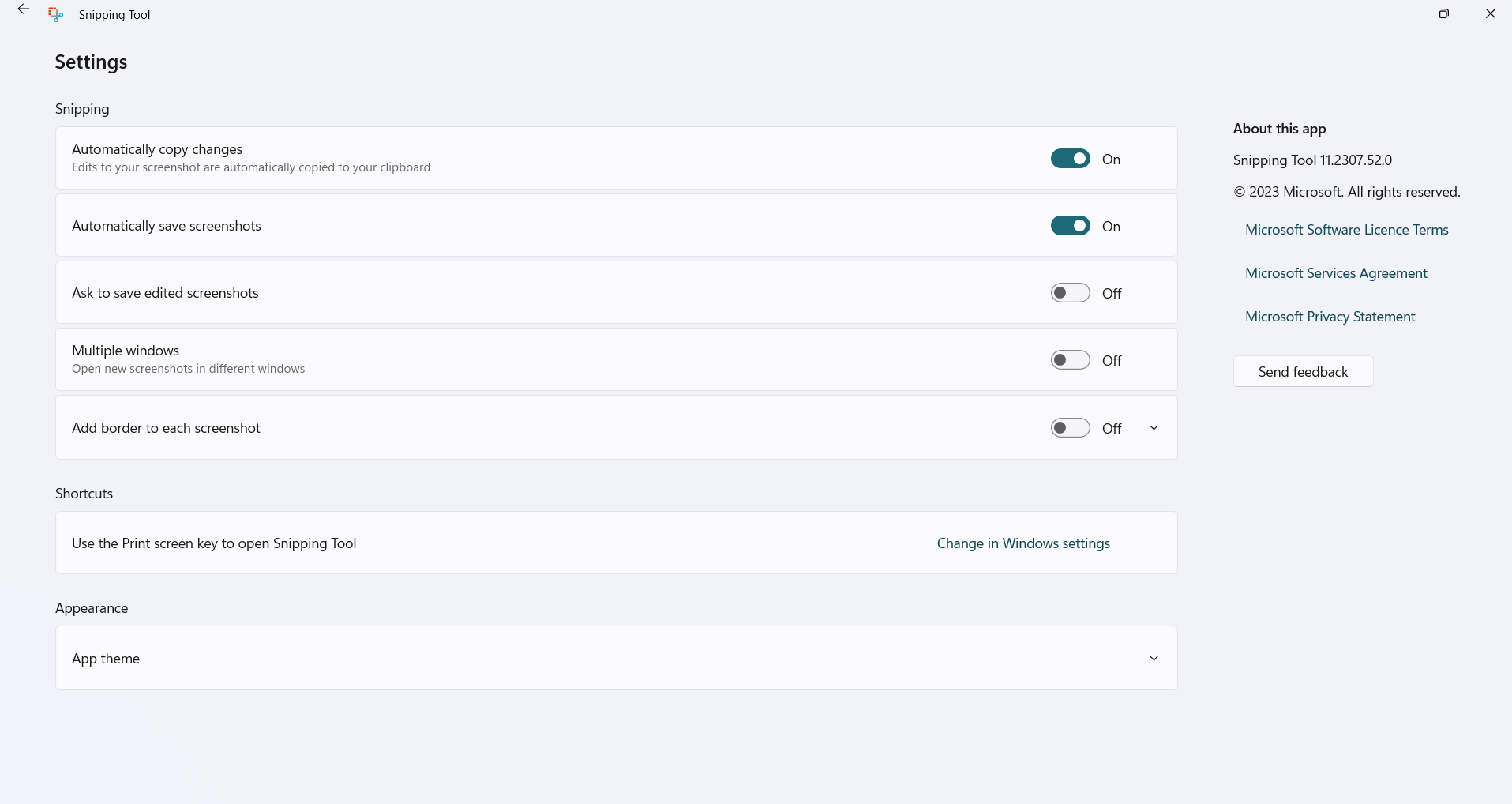
Task: Expand Add border options chevron
Action: 1154,428
